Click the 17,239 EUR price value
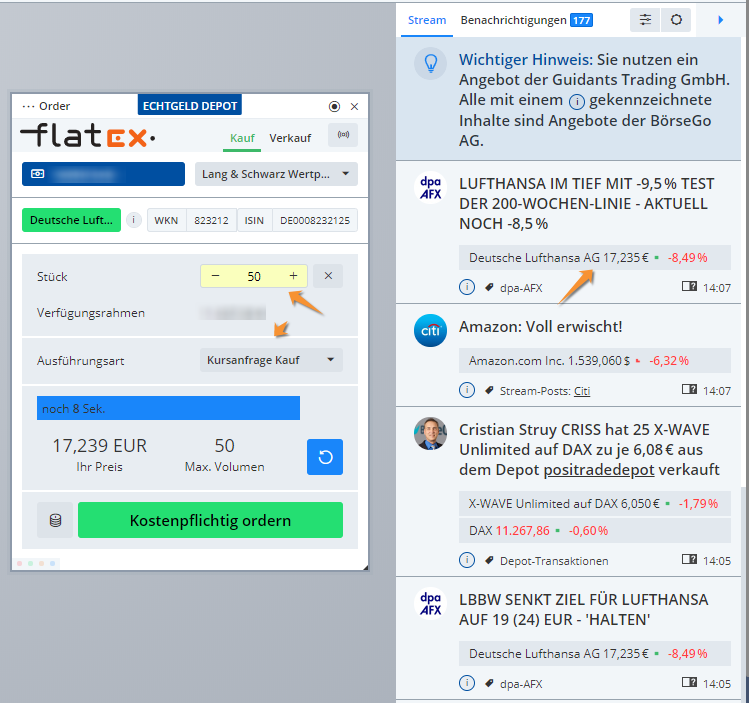The image size is (749, 703). click(99, 446)
